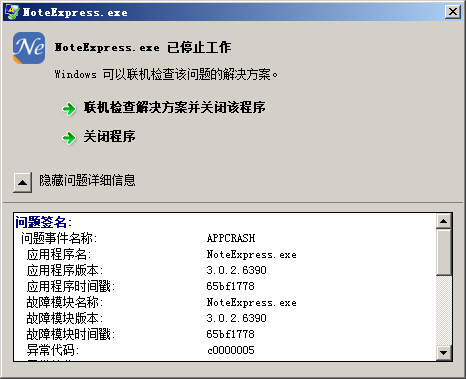Collapse details with the up-arrow button
This screenshot has width=466, height=379.
23,182
